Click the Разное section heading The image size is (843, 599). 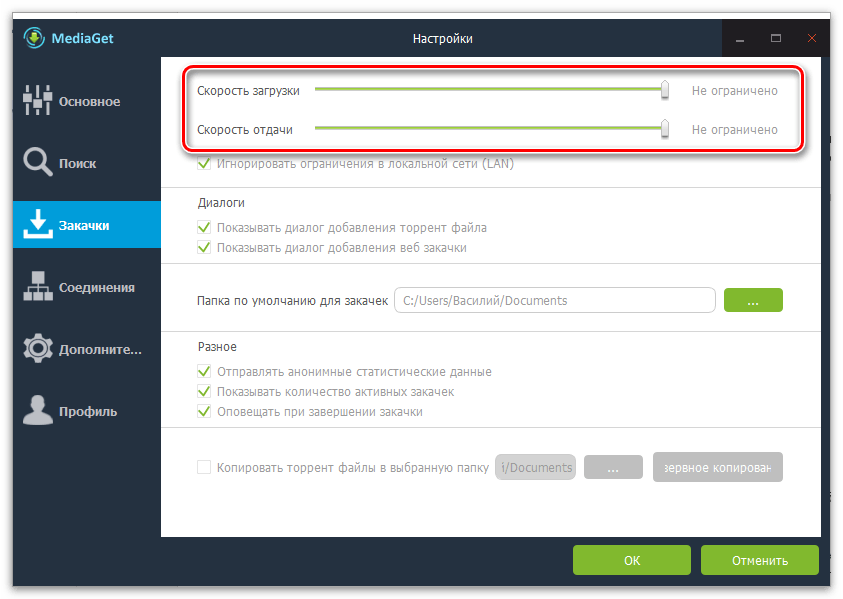(x=217, y=347)
